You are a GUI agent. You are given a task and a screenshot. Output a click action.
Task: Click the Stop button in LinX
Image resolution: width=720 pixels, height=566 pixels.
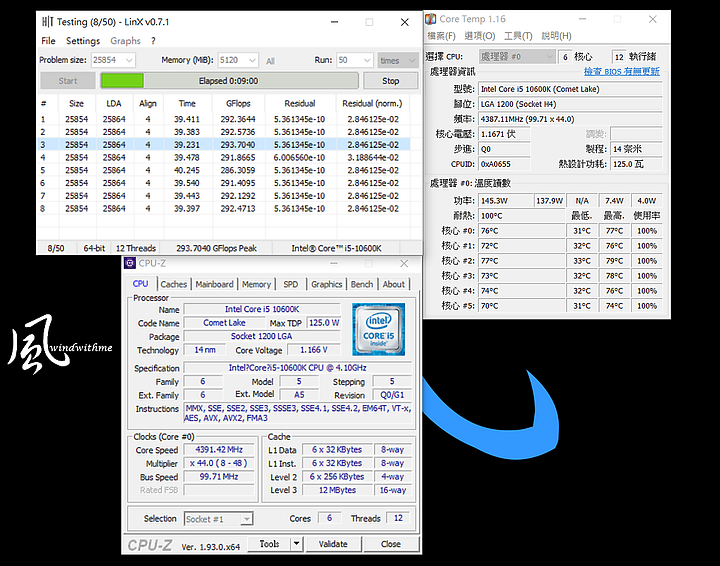pyautogui.click(x=391, y=81)
